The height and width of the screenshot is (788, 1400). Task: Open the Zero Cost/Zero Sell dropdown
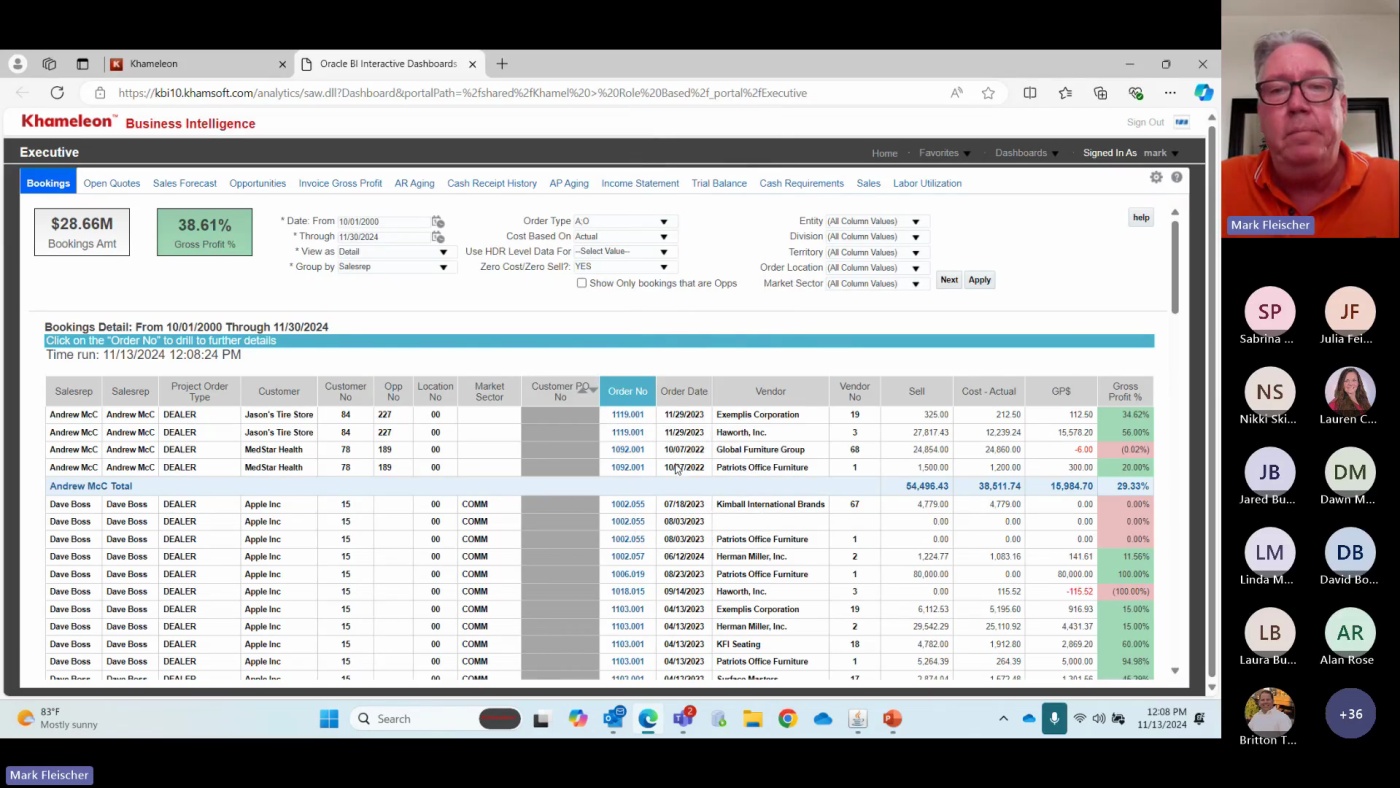pos(663,267)
